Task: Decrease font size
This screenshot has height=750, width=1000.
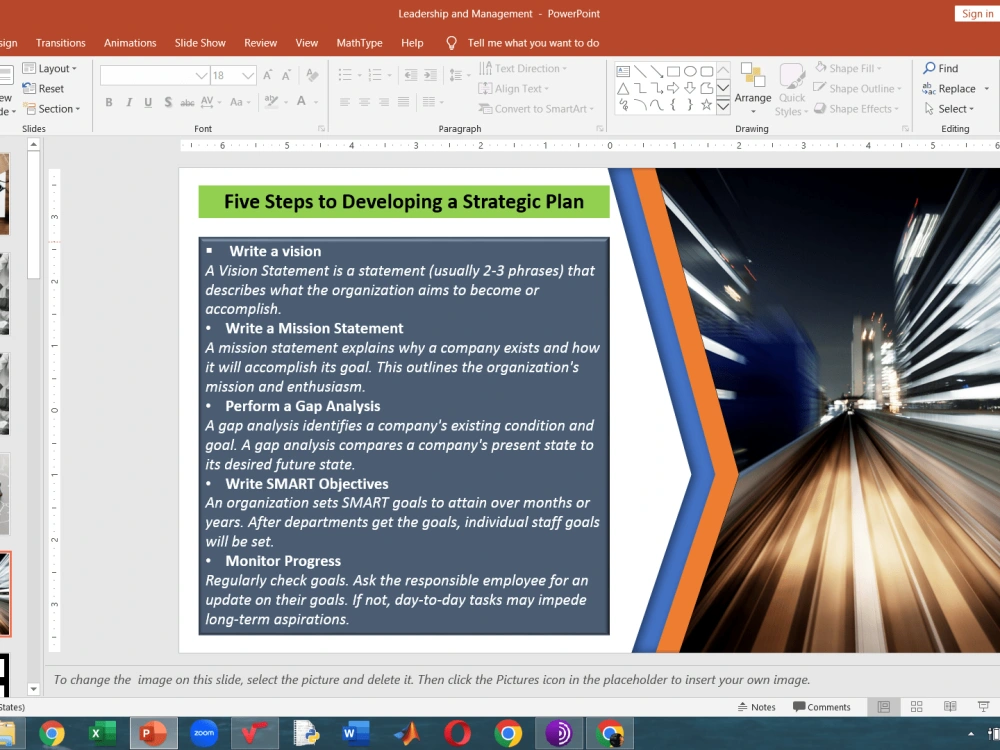Action: pyautogui.click(x=287, y=75)
